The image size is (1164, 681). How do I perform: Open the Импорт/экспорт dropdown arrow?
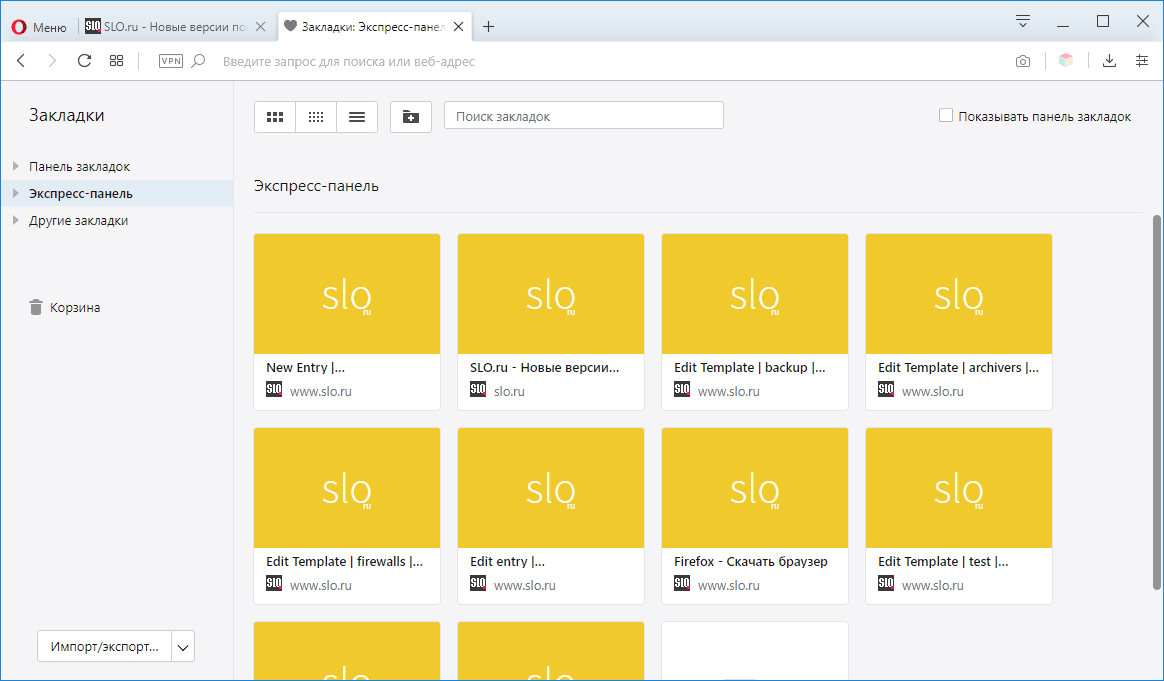[183, 647]
